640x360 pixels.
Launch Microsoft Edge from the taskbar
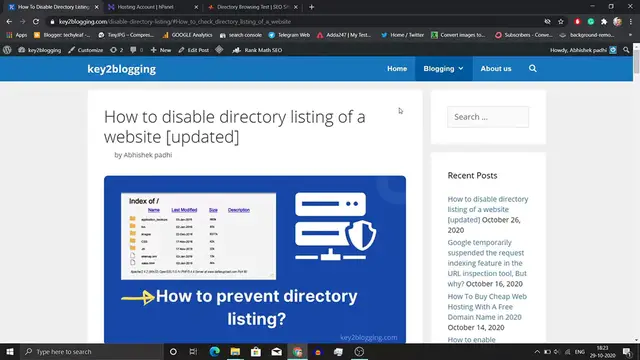[x=214, y=351]
